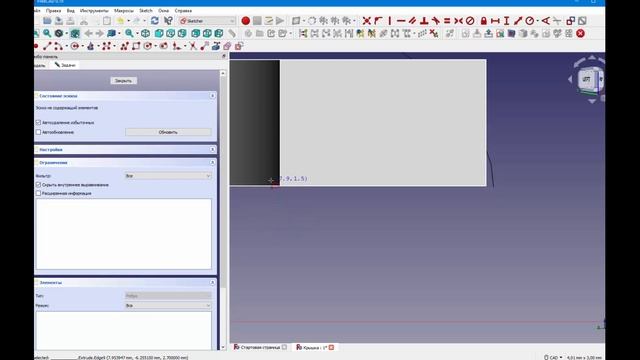The height and width of the screenshot is (360, 640).
Task: Open the constraints filter dropdown
Action: 168,176
